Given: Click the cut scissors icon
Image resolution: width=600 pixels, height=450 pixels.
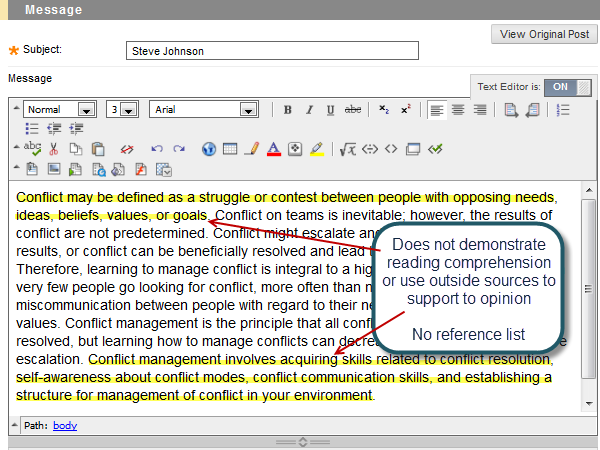Looking at the screenshot, I should click(x=54, y=149).
